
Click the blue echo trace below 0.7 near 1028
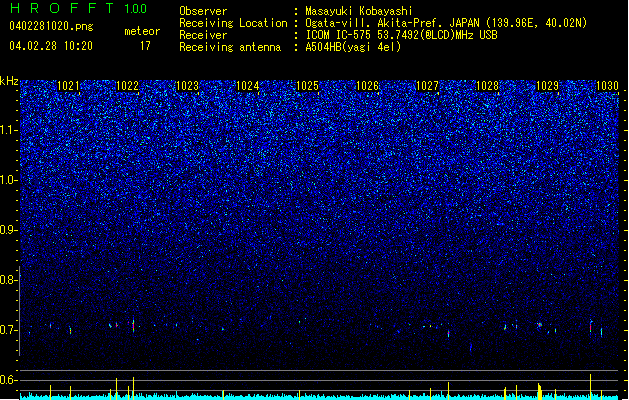471,347
